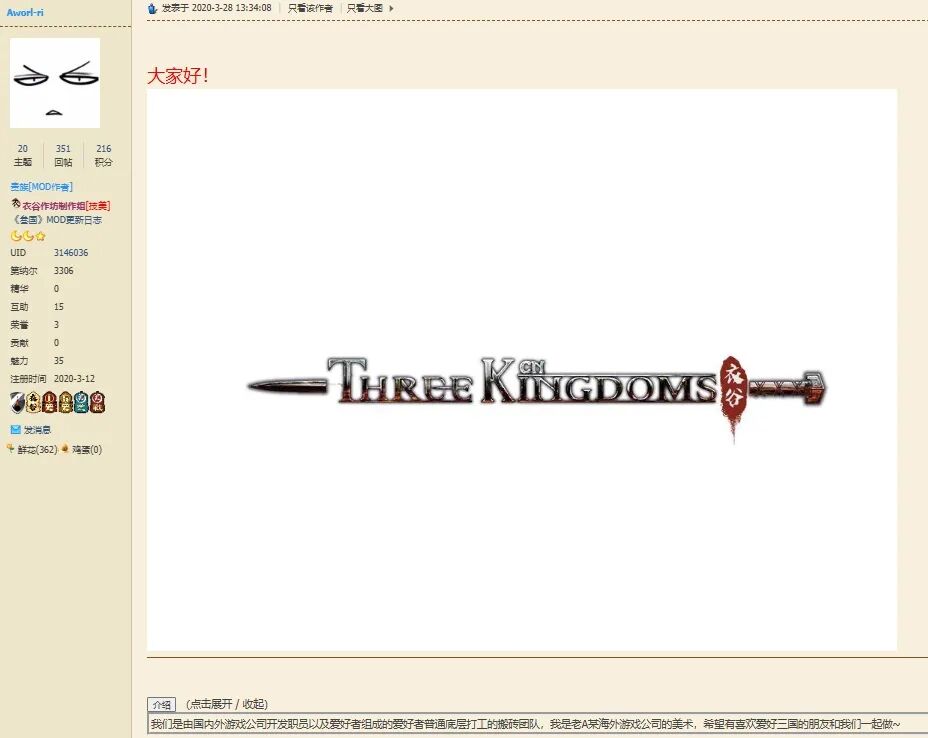Click the post timestamp 2020-3-28 13:34:08

(x=231, y=8)
